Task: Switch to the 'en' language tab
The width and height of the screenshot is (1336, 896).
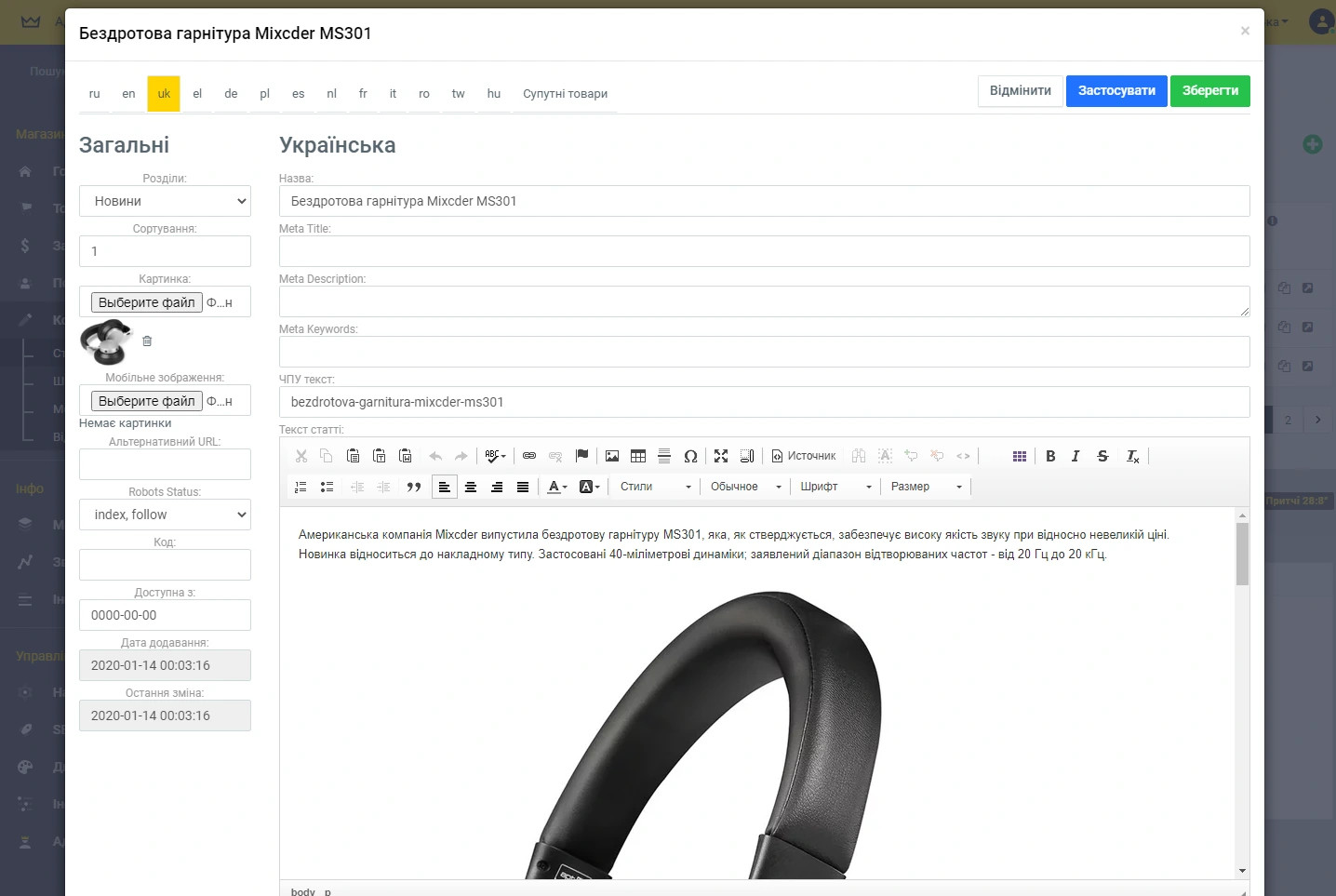Action: click(x=128, y=93)
